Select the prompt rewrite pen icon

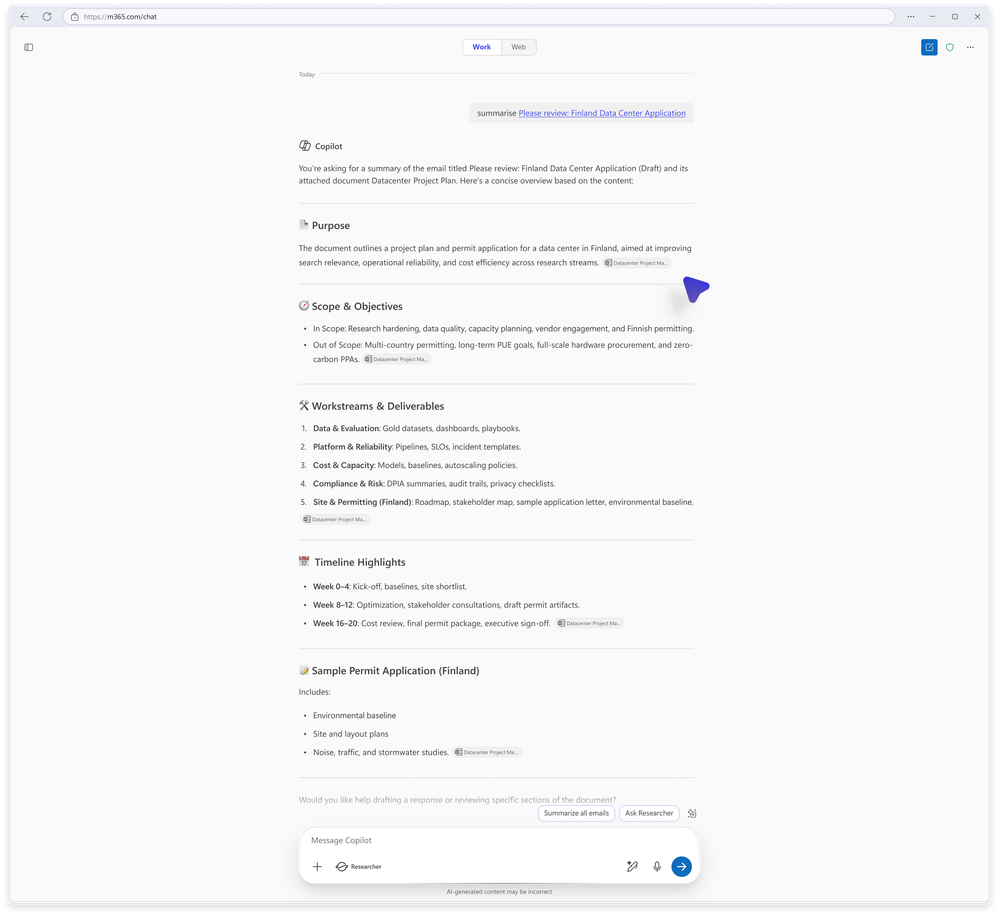631,866
